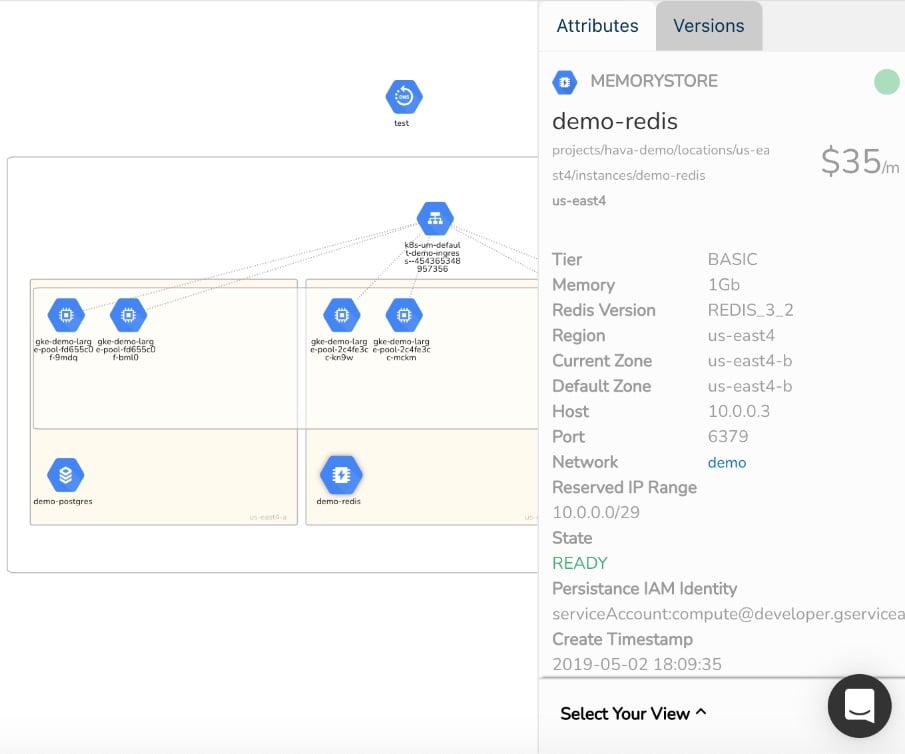Click the demo-redis title in the panel

pos(614,121)
